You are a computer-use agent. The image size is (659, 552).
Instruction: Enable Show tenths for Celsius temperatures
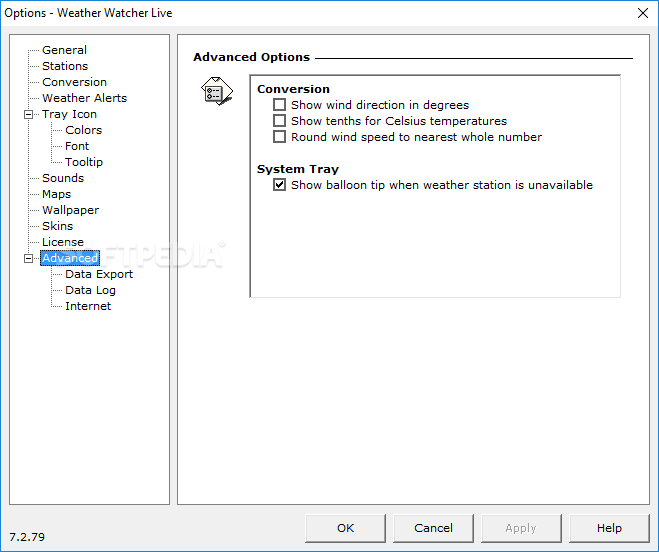[279, 121]
